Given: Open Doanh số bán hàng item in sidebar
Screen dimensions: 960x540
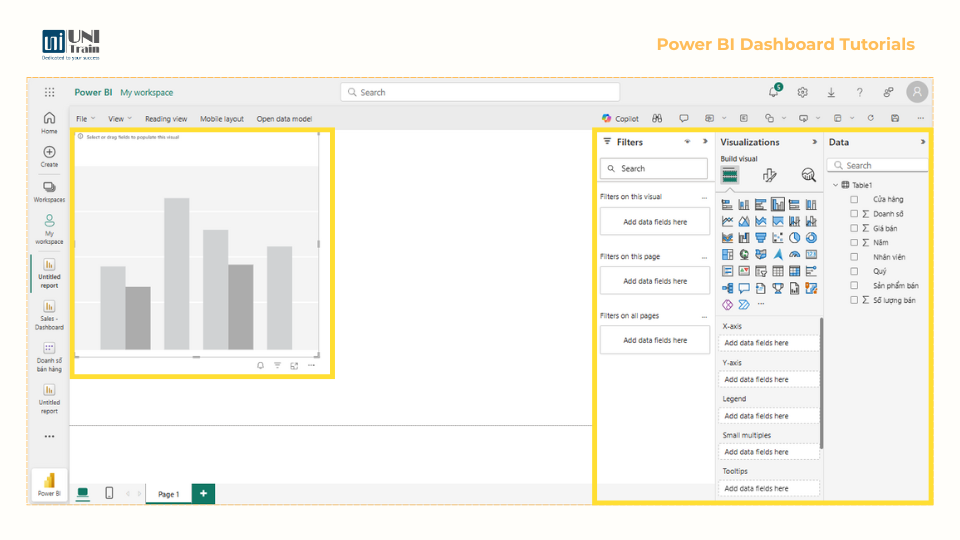Looking at the screenshot, I should tap(50, 357).
